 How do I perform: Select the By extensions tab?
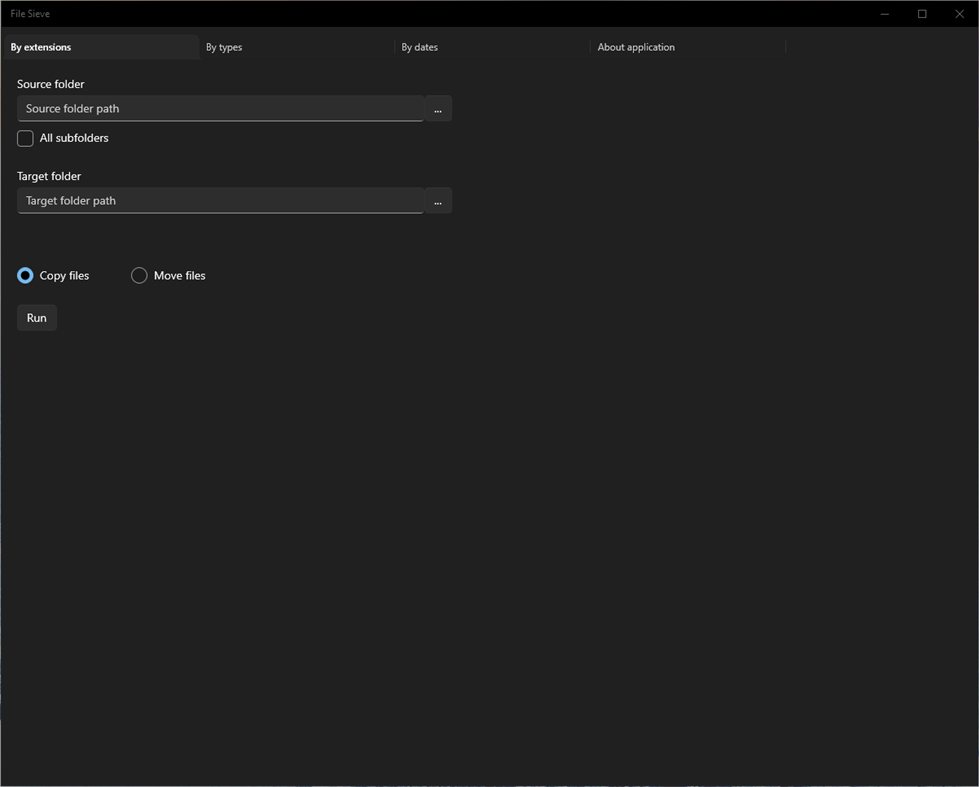(x=40, y=47)
